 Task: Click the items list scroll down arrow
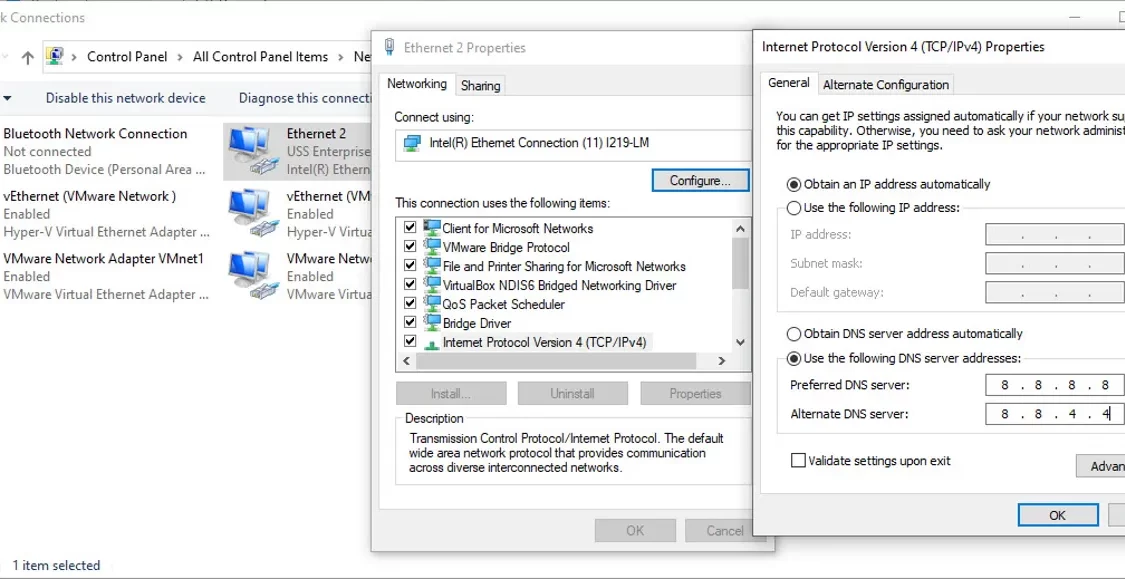(x=740, y=343)
